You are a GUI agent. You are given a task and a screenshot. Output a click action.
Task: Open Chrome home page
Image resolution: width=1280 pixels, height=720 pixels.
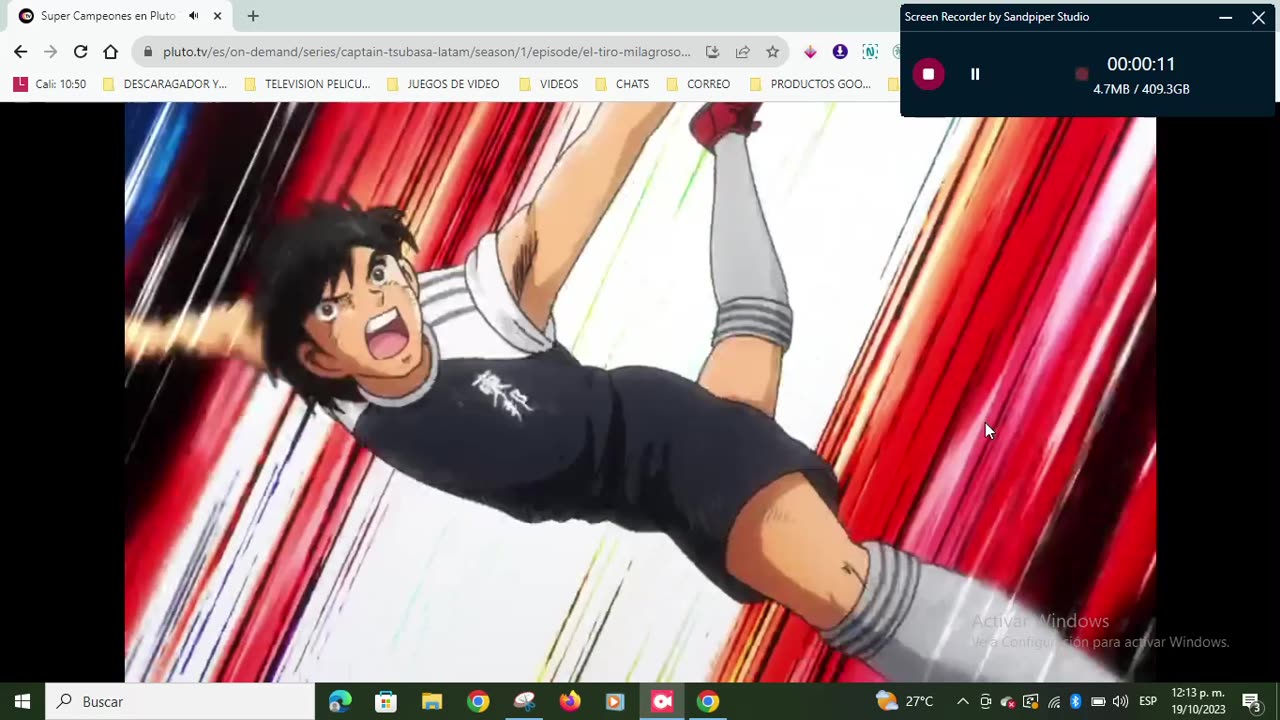110,52
